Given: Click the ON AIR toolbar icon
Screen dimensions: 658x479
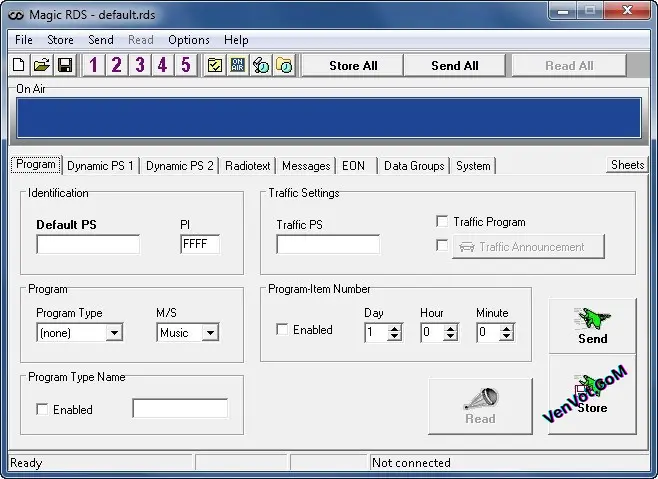Looking at the screenshot, I should (238, 65).
